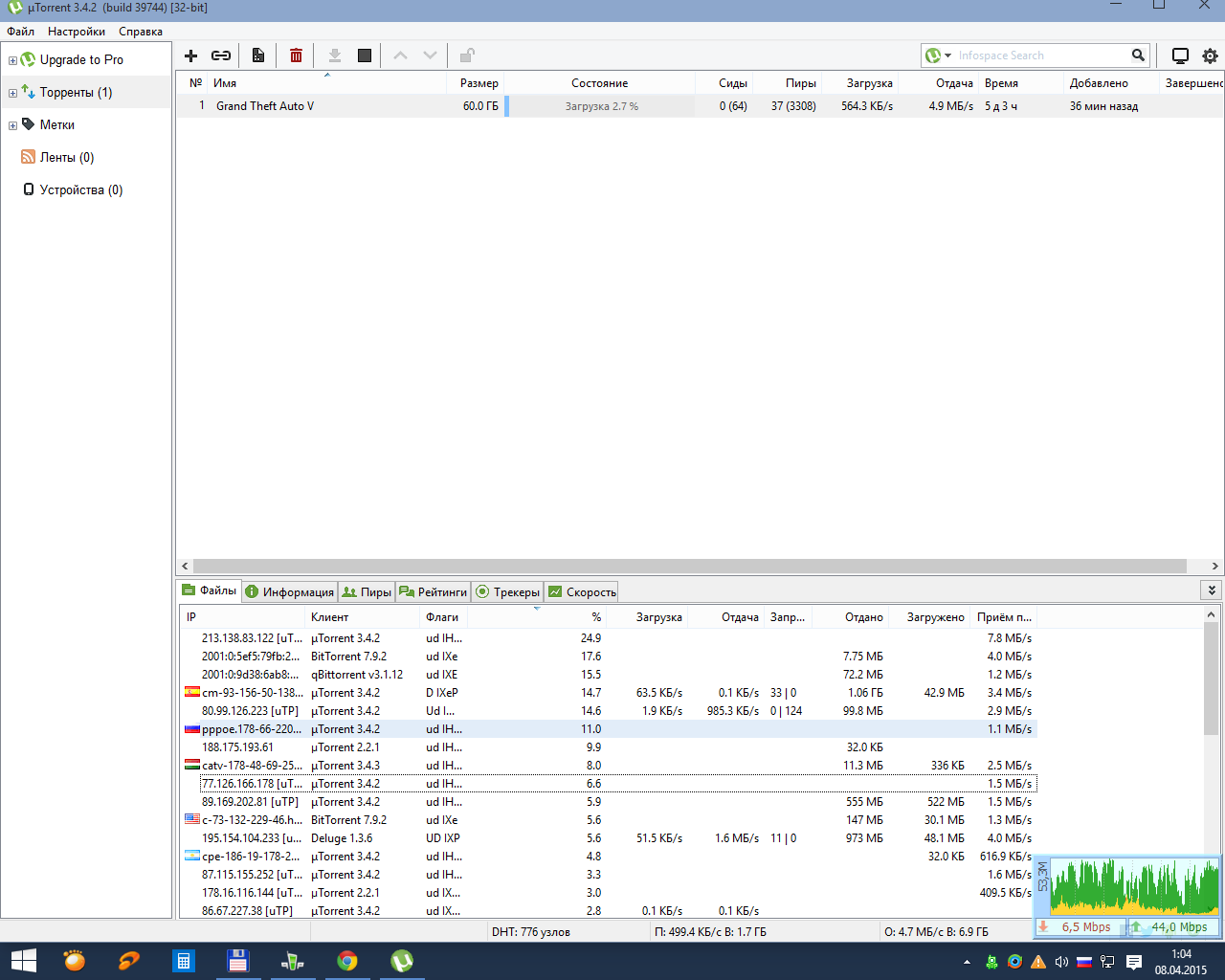The height and width of the screenshot is (980, 1225).
Task: Click the Remote monitor icon in toolbar
Action: [1180, 56]
